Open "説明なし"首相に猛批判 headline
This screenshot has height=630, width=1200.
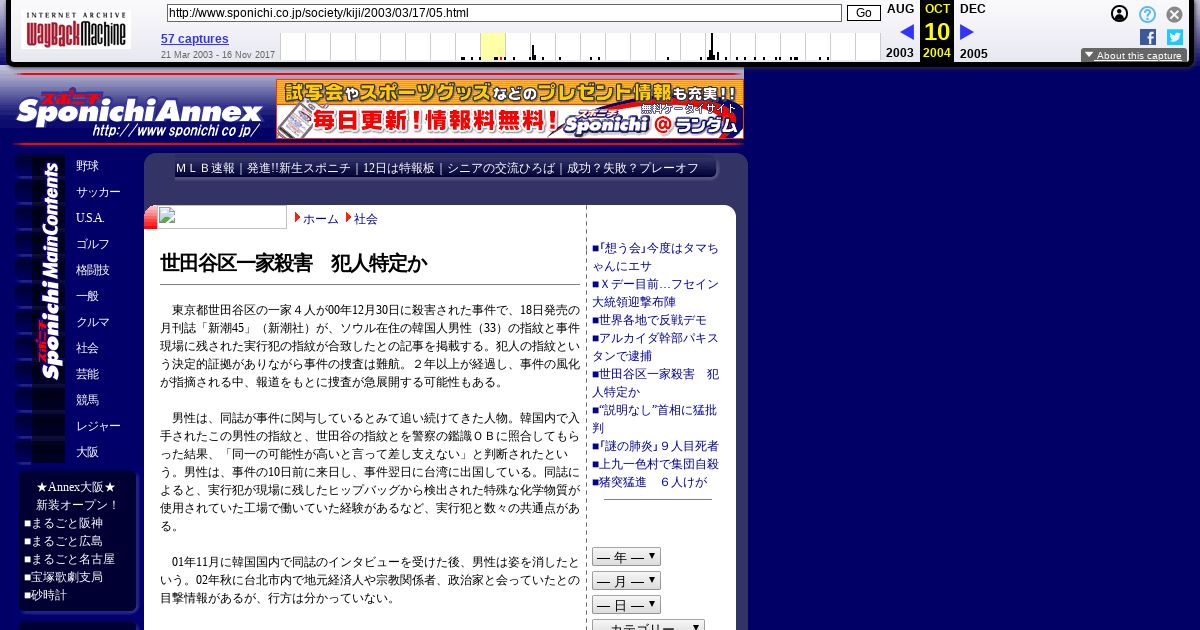654,419
